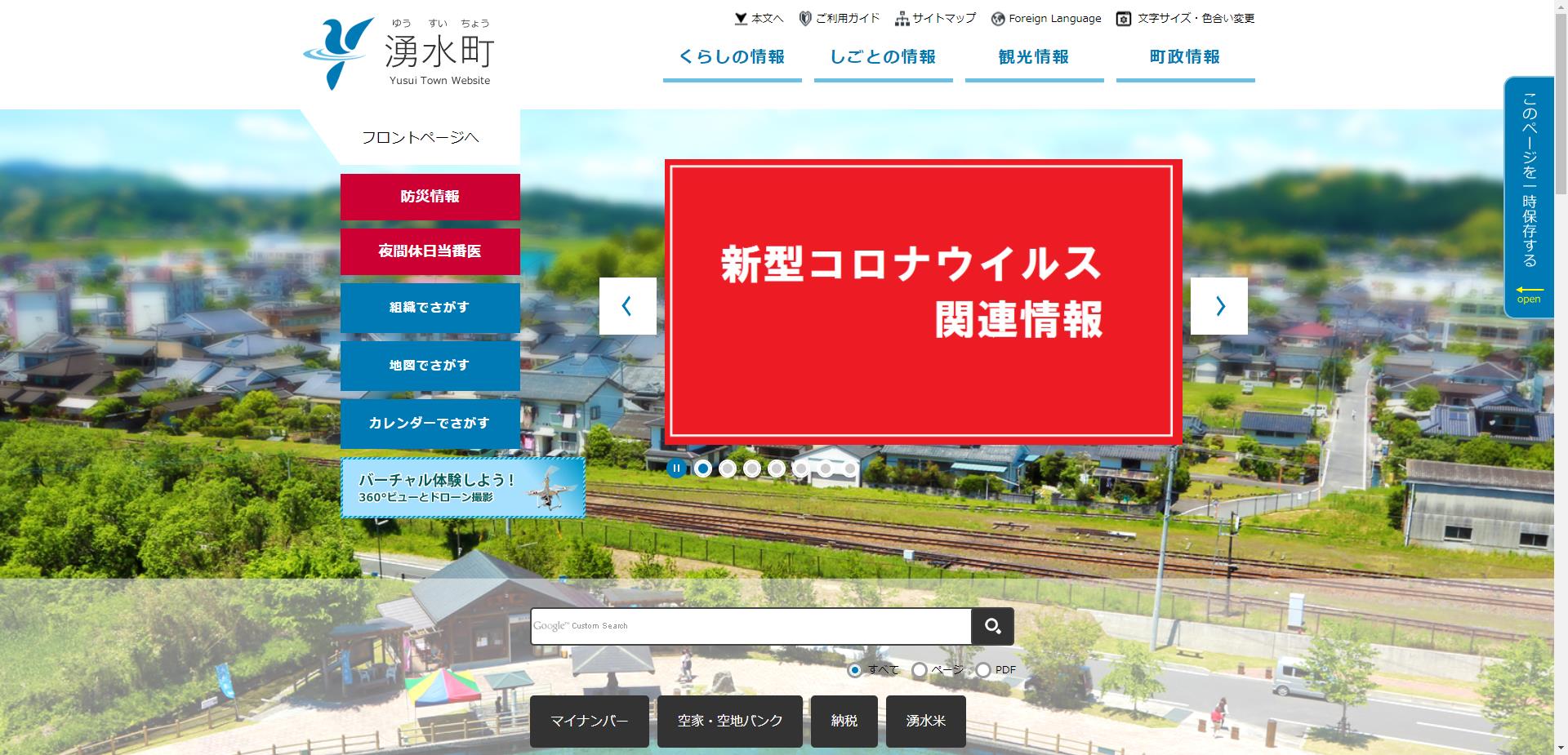
Task: Click the マイナンバー button
Action: (589, 721)
